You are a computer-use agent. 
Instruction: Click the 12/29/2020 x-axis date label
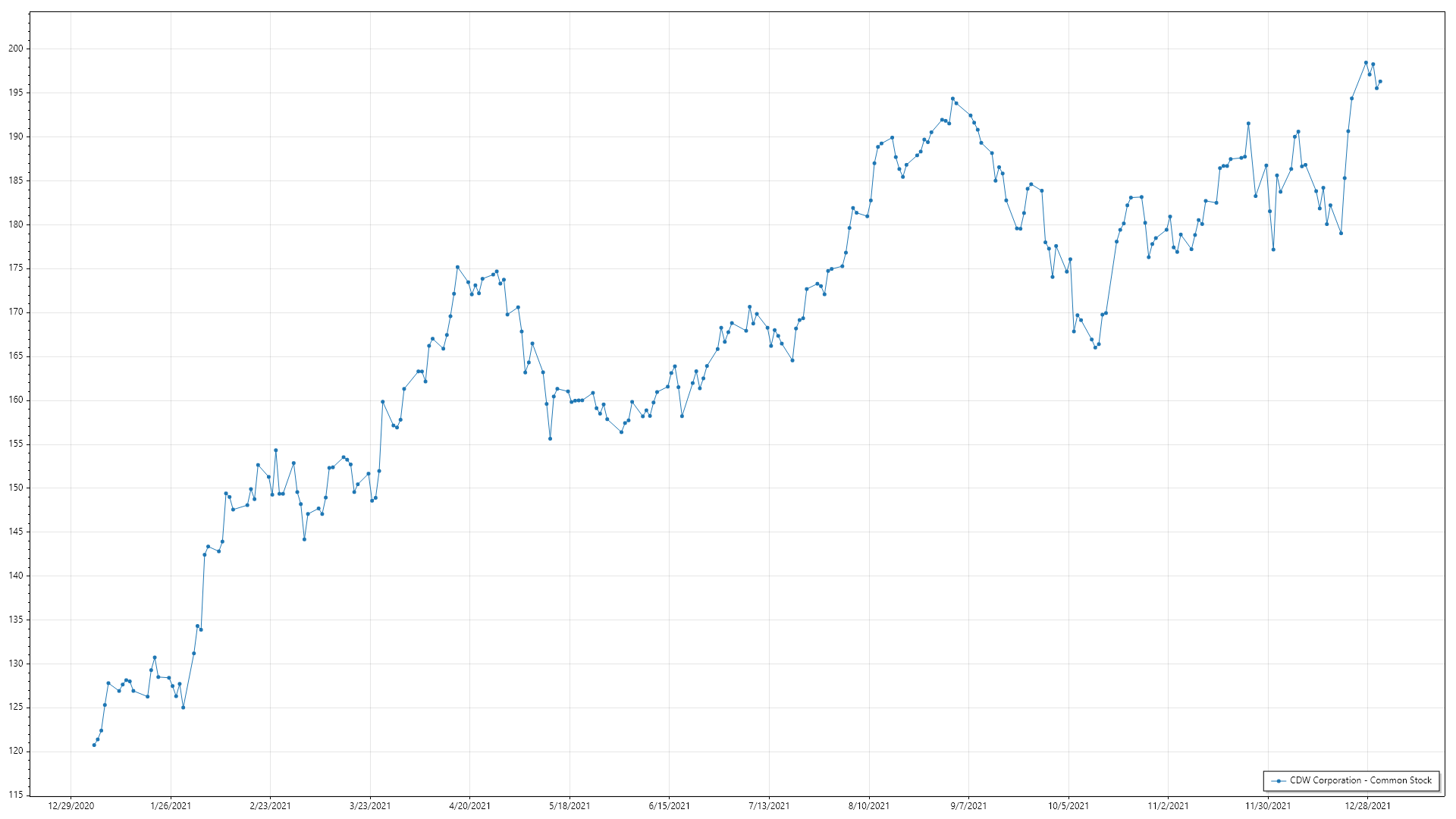click(71, 805)
